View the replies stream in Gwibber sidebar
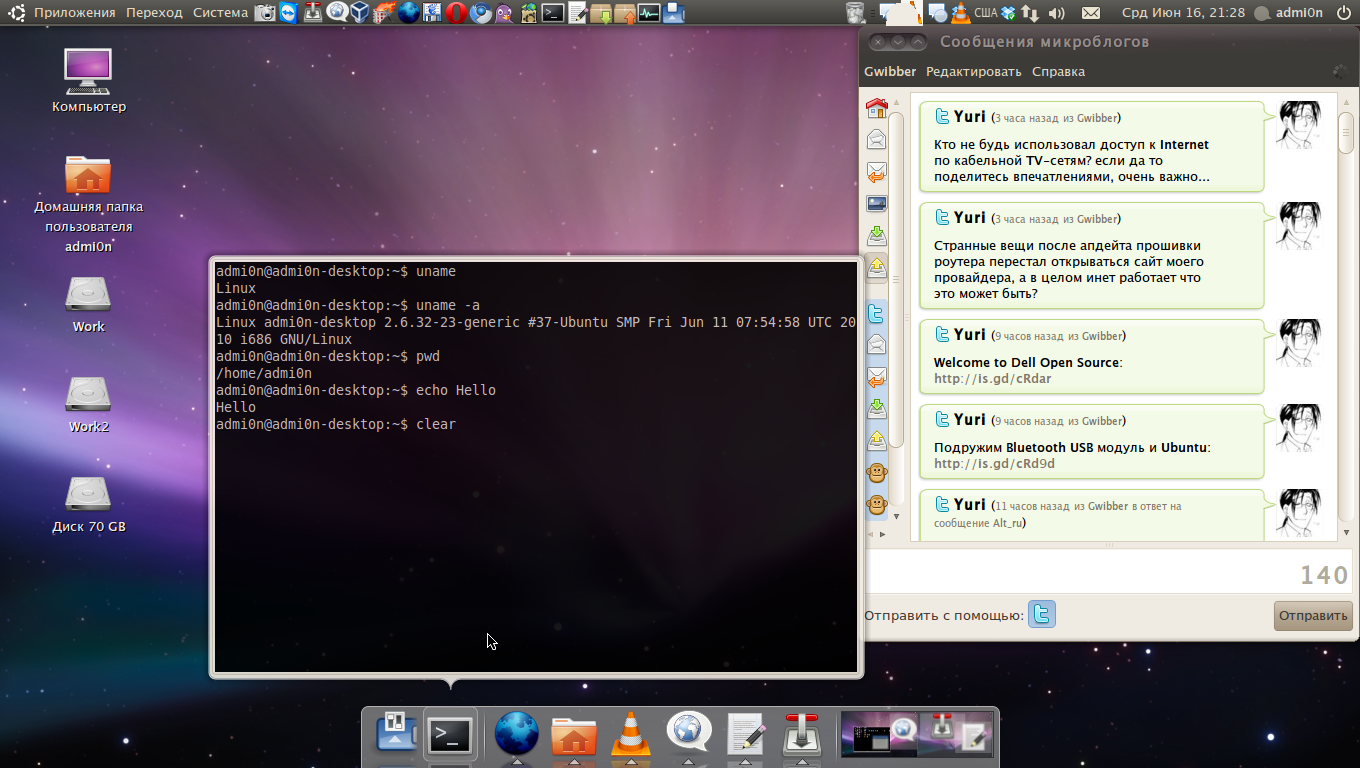The image size is (1360, 768). click(x=877, y=172)
